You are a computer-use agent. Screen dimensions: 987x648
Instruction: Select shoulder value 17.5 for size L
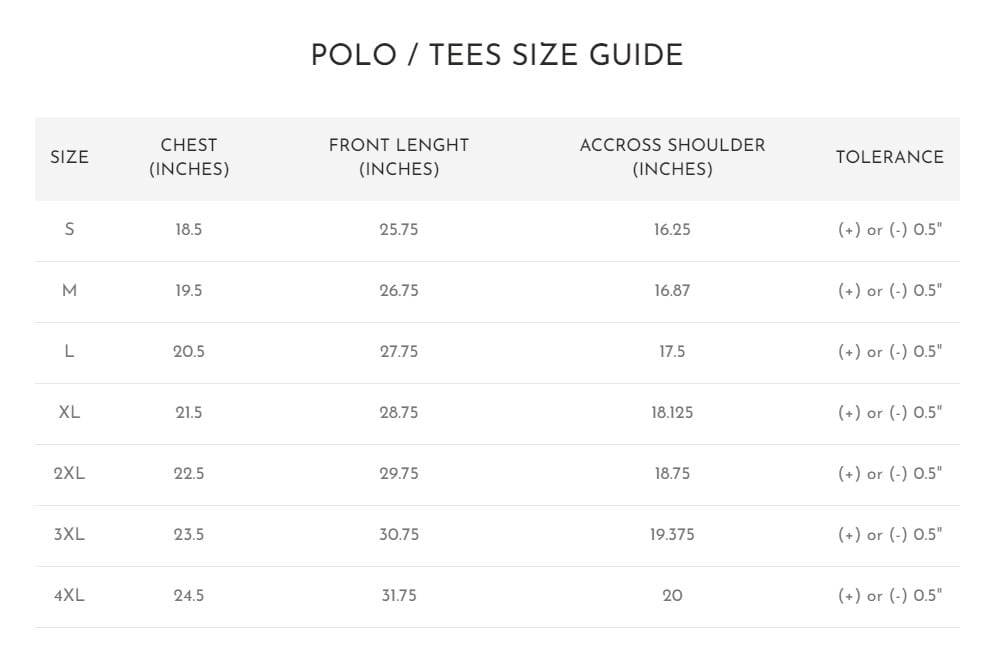tap(672, 351)
